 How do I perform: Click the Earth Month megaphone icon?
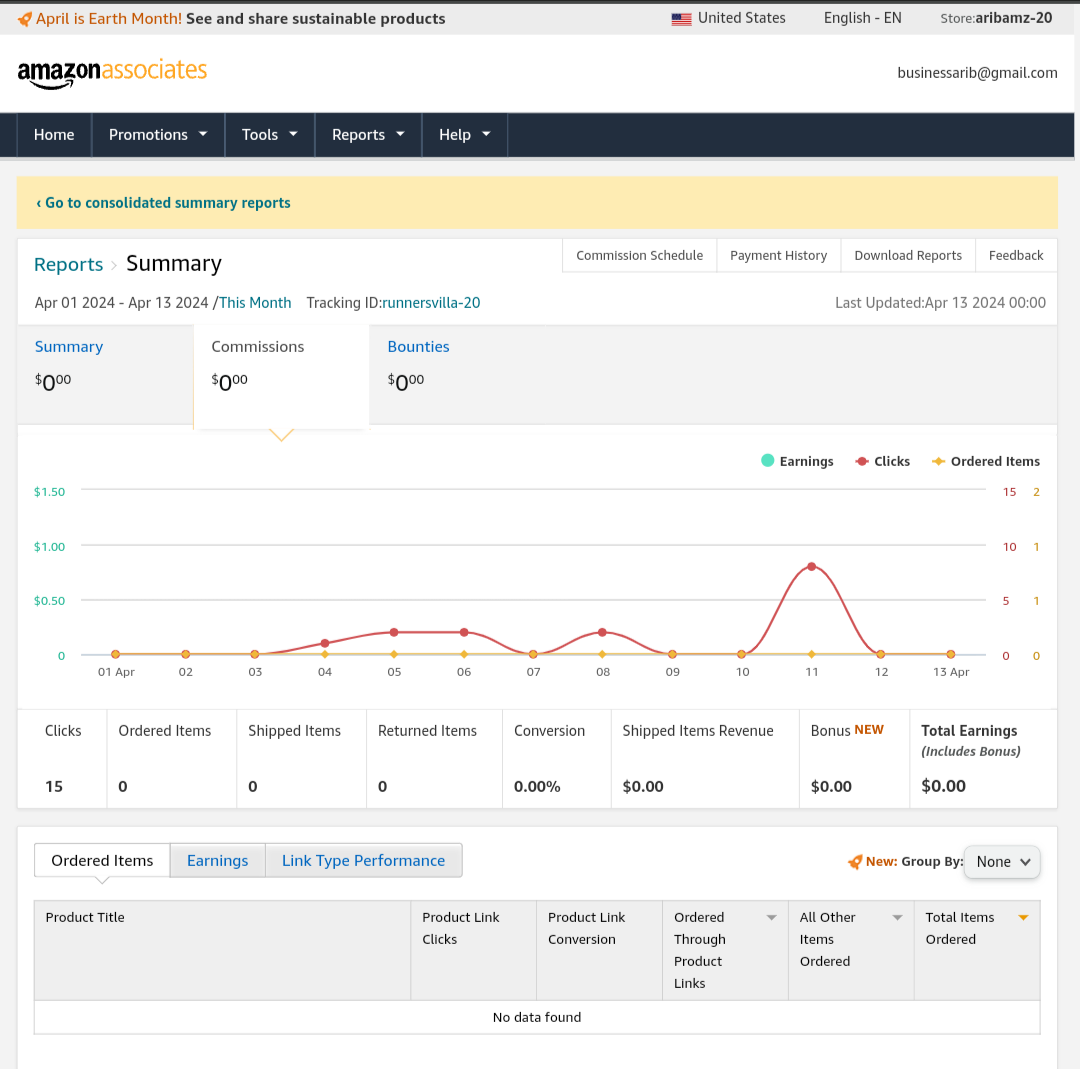pos(25,19)
